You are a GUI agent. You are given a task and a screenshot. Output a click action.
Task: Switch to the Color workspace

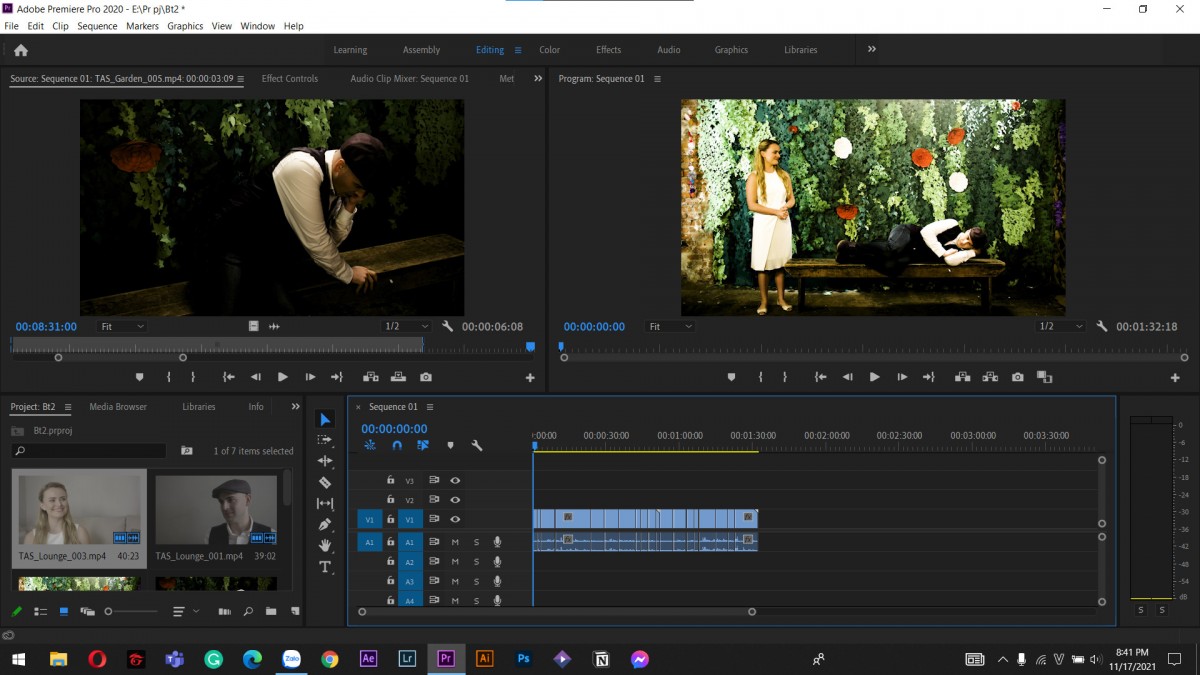tap(550, 50)
